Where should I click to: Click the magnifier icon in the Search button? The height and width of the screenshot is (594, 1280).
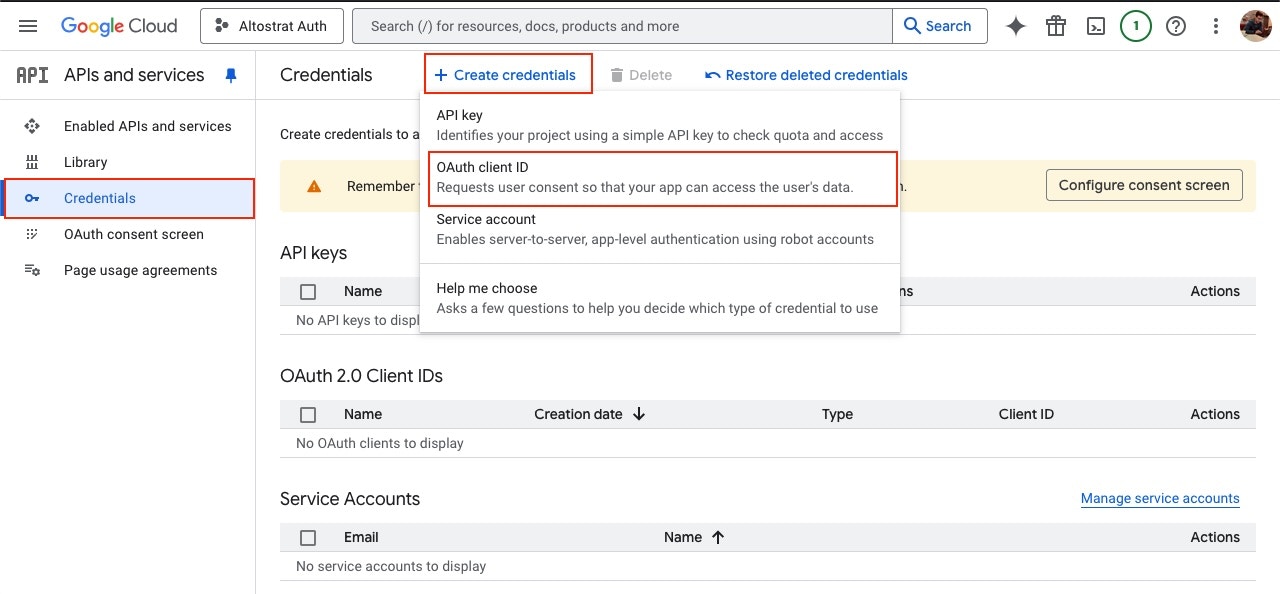912,26
